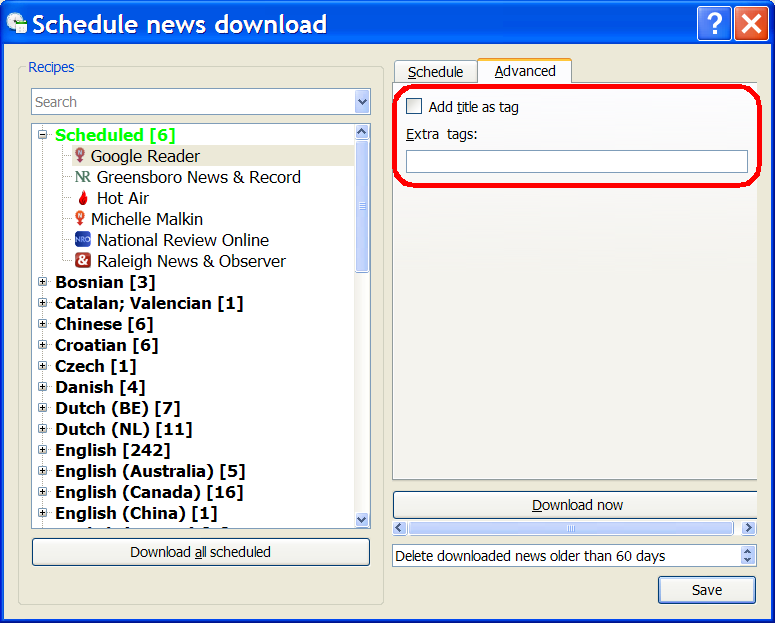Decrease the delete-older-than days value

point(747,560)
